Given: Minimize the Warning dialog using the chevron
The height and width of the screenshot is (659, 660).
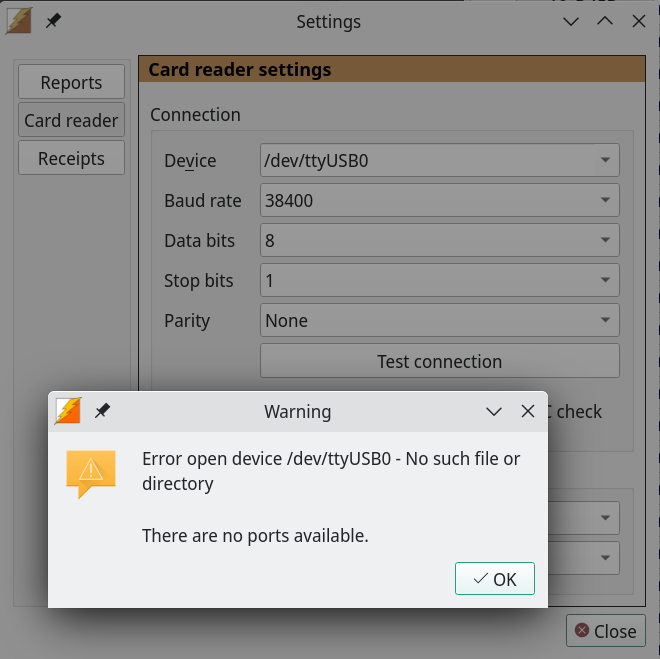Looking at the screenshot, I should coord(494,412).
